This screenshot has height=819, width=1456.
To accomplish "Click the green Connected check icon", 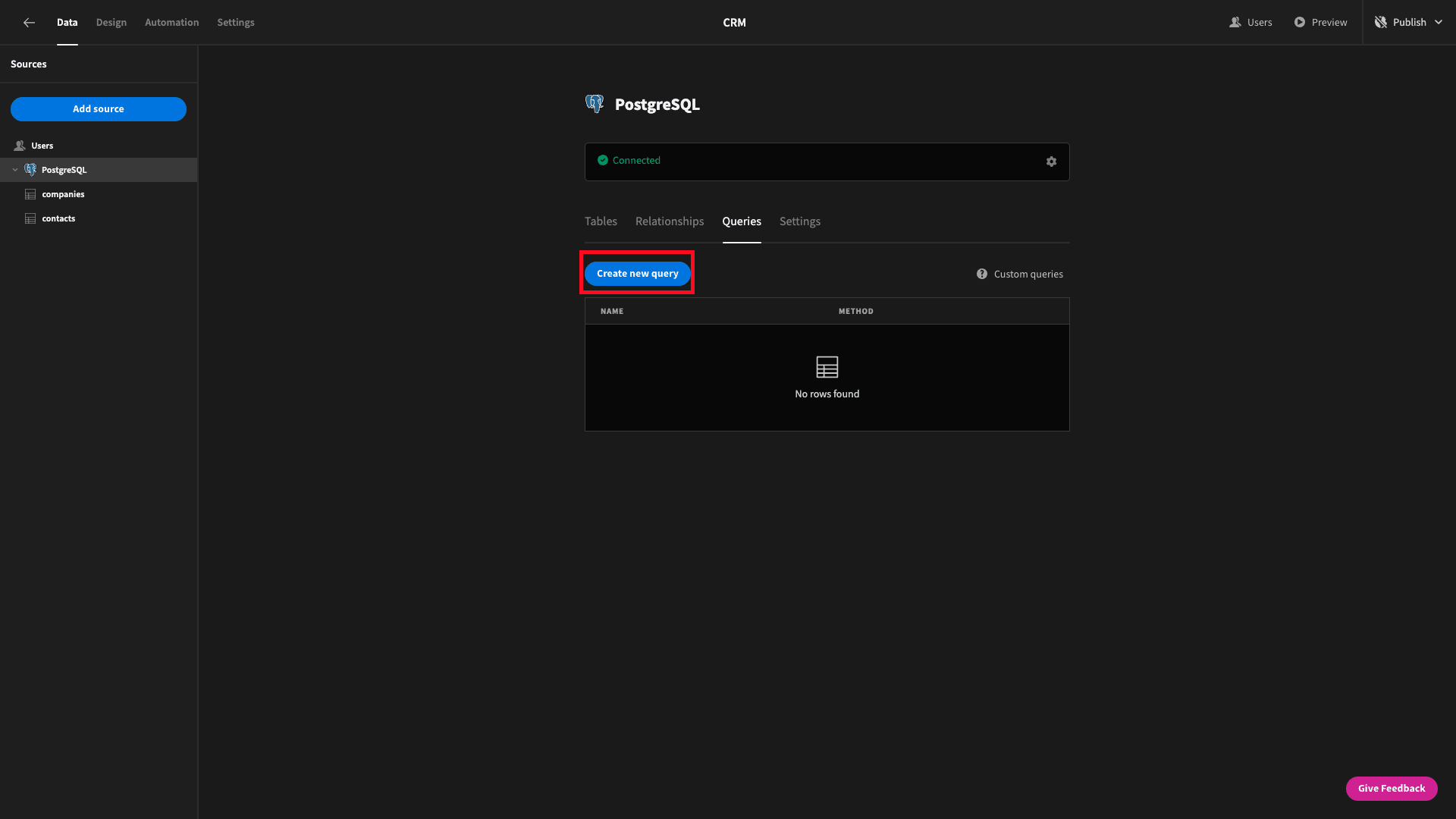I will (603, 160).
